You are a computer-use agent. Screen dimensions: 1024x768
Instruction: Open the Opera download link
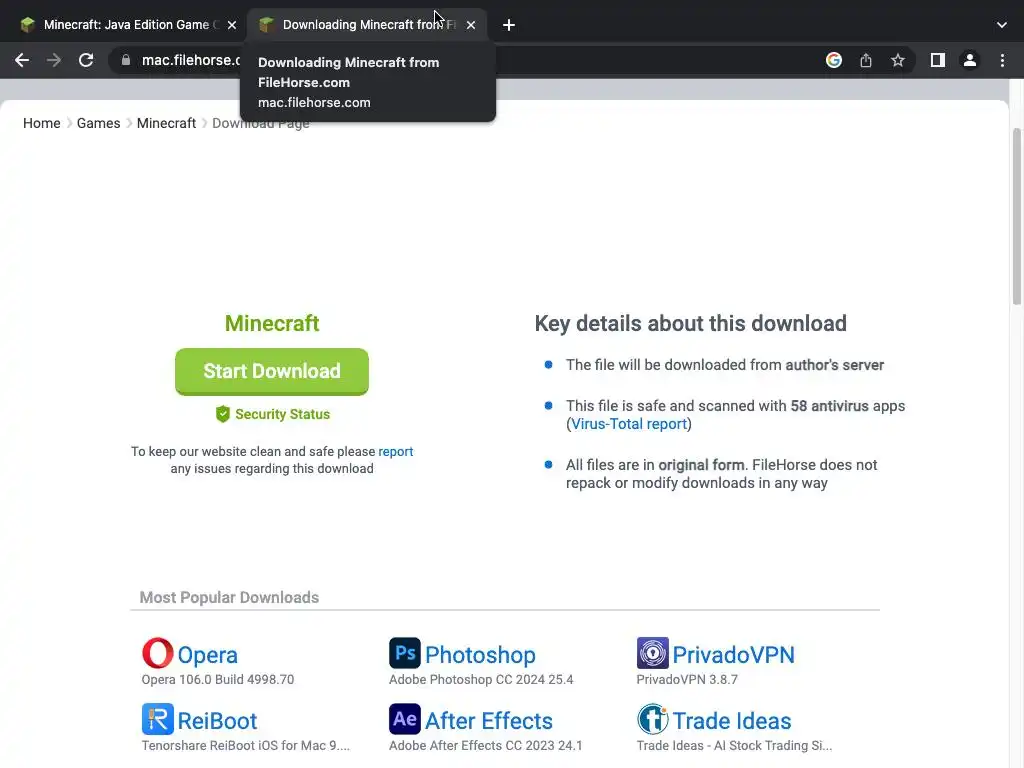click(208, 655)
